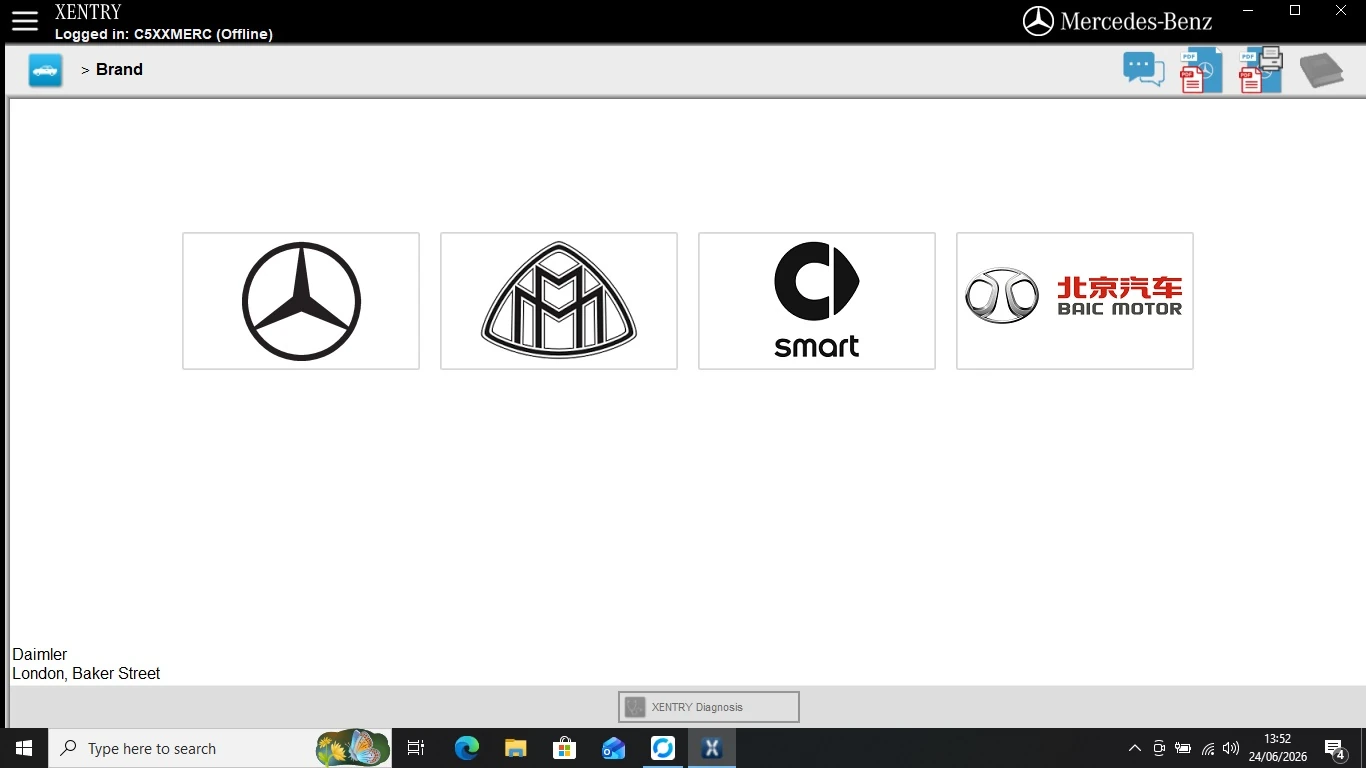
Task: Open the notification center icon
Action: tap(1334, 748)
